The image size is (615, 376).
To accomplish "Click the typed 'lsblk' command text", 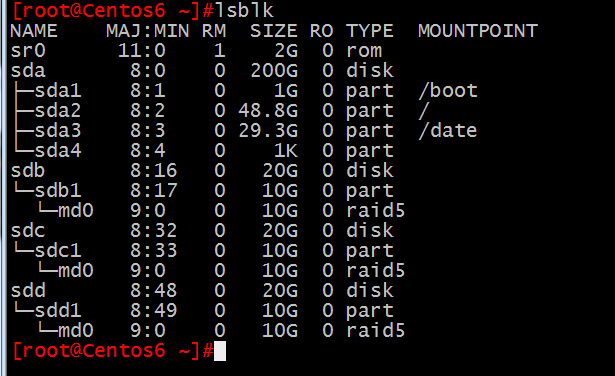I will (x=244, y=10).
